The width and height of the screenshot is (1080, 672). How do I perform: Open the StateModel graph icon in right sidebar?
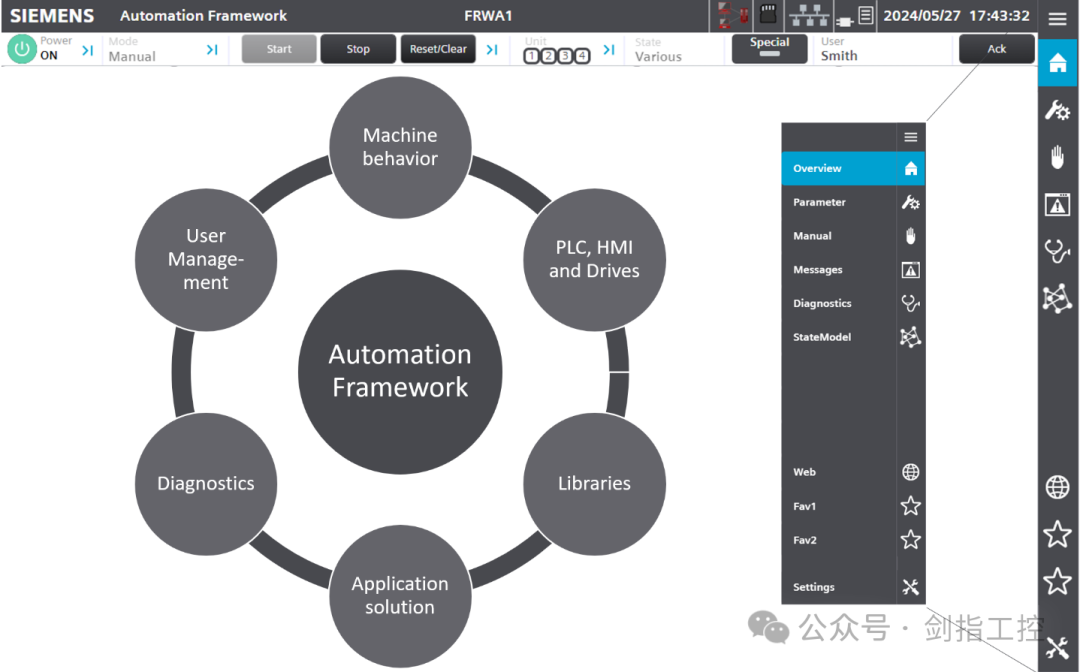(1058, 298)
